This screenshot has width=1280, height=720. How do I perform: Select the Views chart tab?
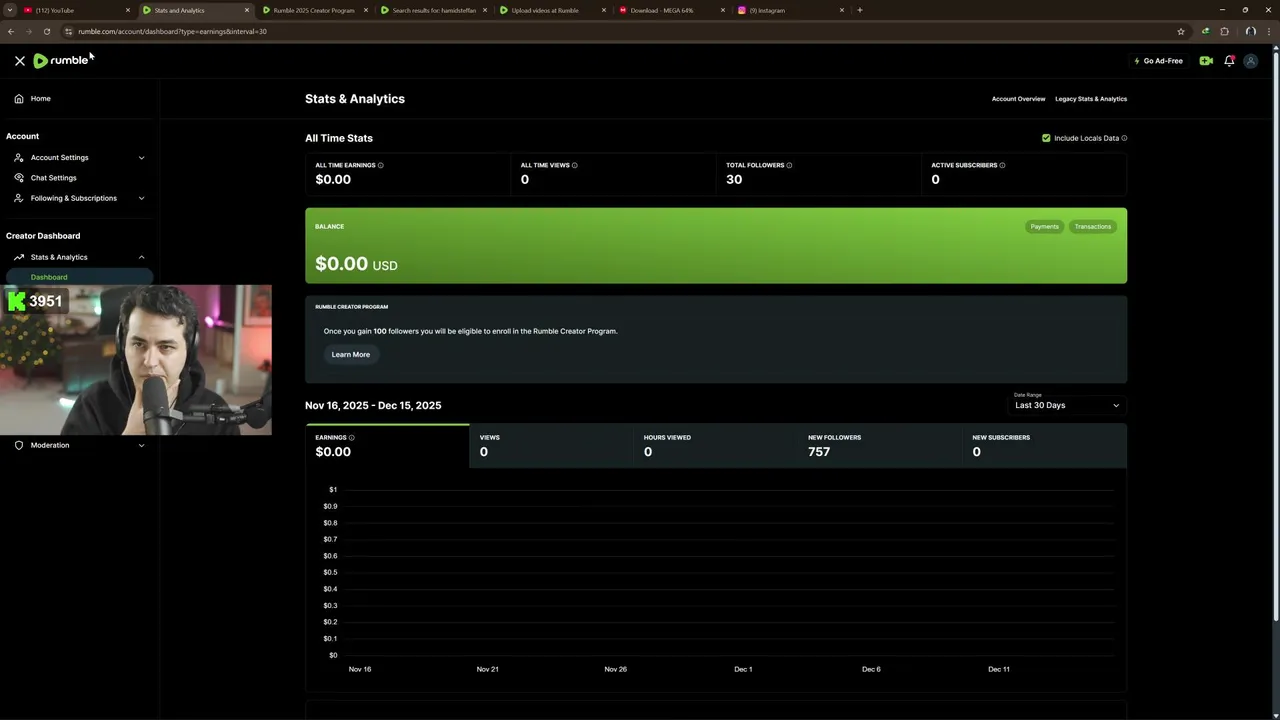click(551, 446)
